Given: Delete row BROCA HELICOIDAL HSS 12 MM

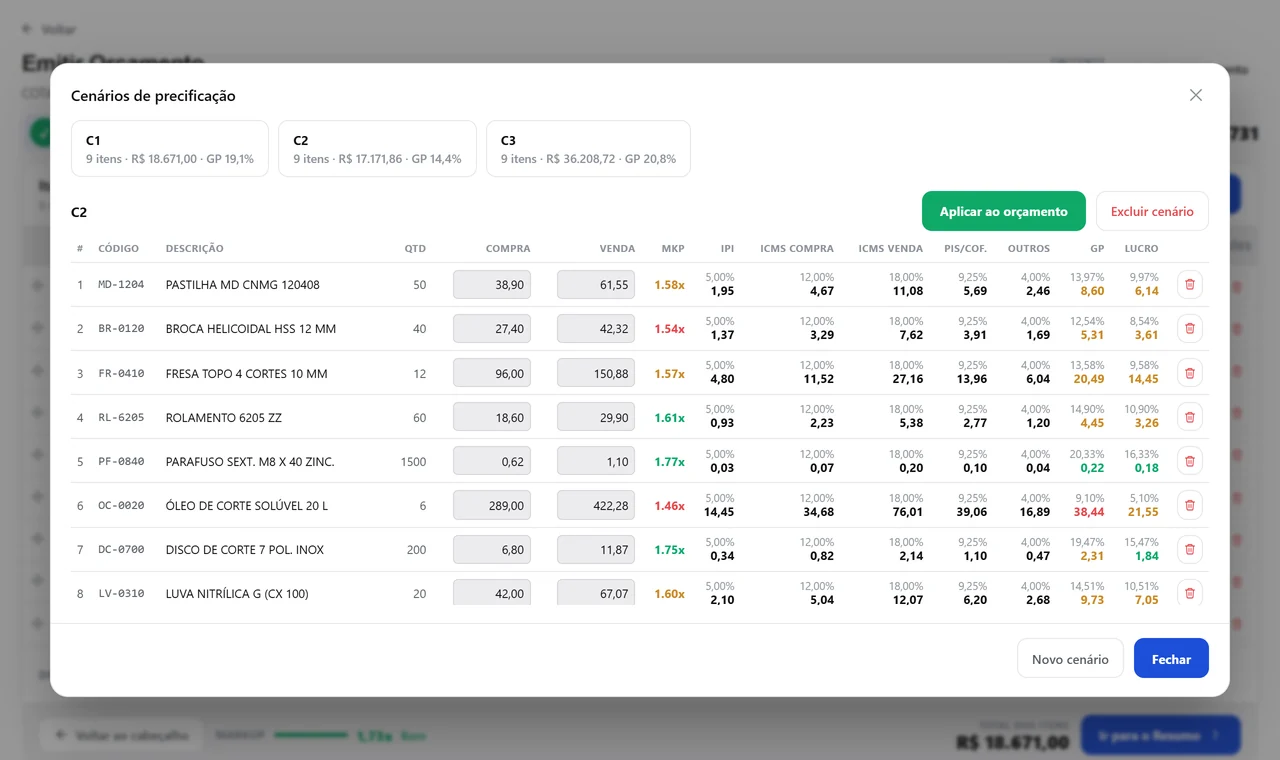Looking at the screenshot, I should pos(1190,329).
